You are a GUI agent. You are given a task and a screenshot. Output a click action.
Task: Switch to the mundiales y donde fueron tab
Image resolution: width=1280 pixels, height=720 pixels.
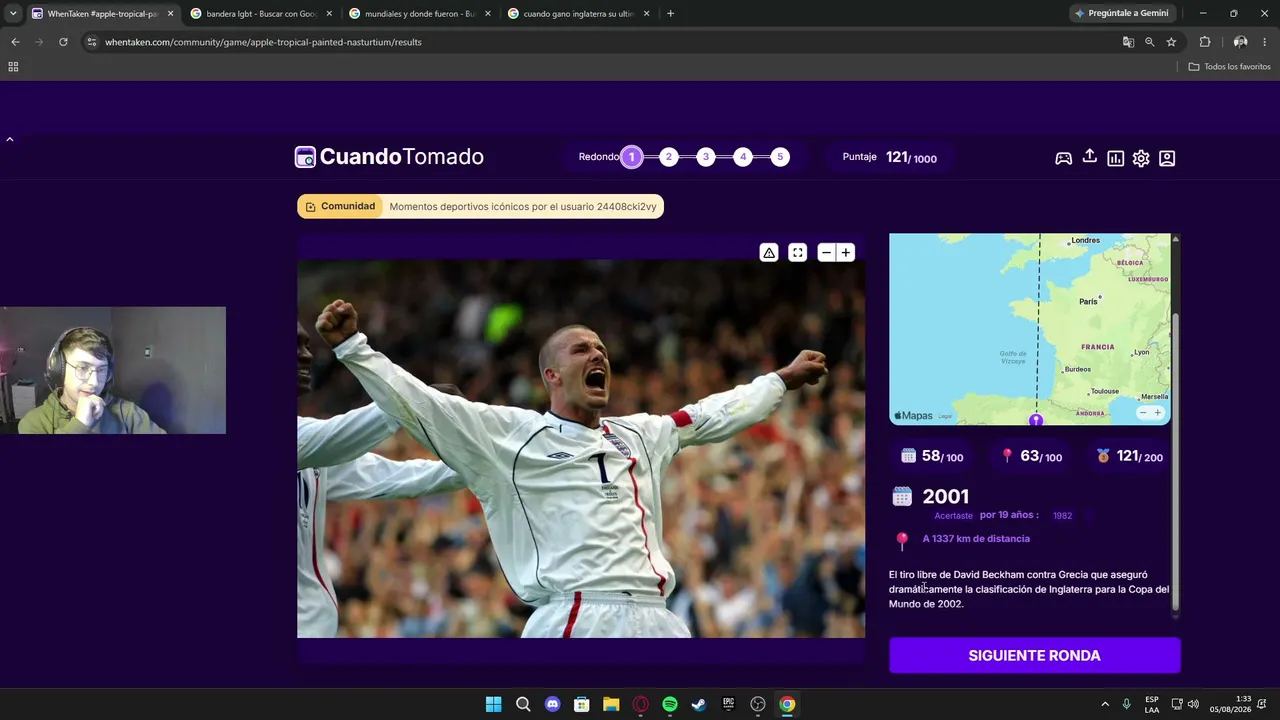click(x=420, y=14)
